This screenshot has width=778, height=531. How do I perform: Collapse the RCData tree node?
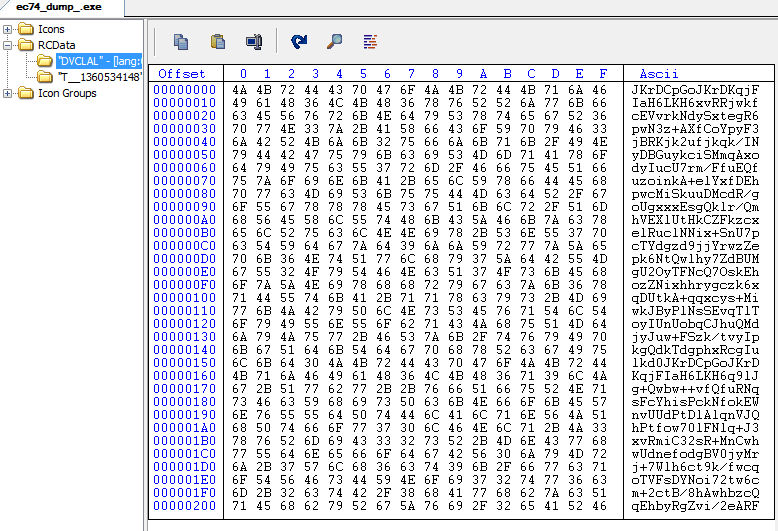tap(8, 45)
